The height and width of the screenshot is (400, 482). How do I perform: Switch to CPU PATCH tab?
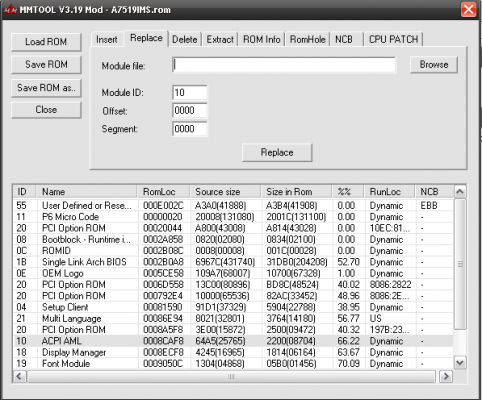tap(393, 39)
